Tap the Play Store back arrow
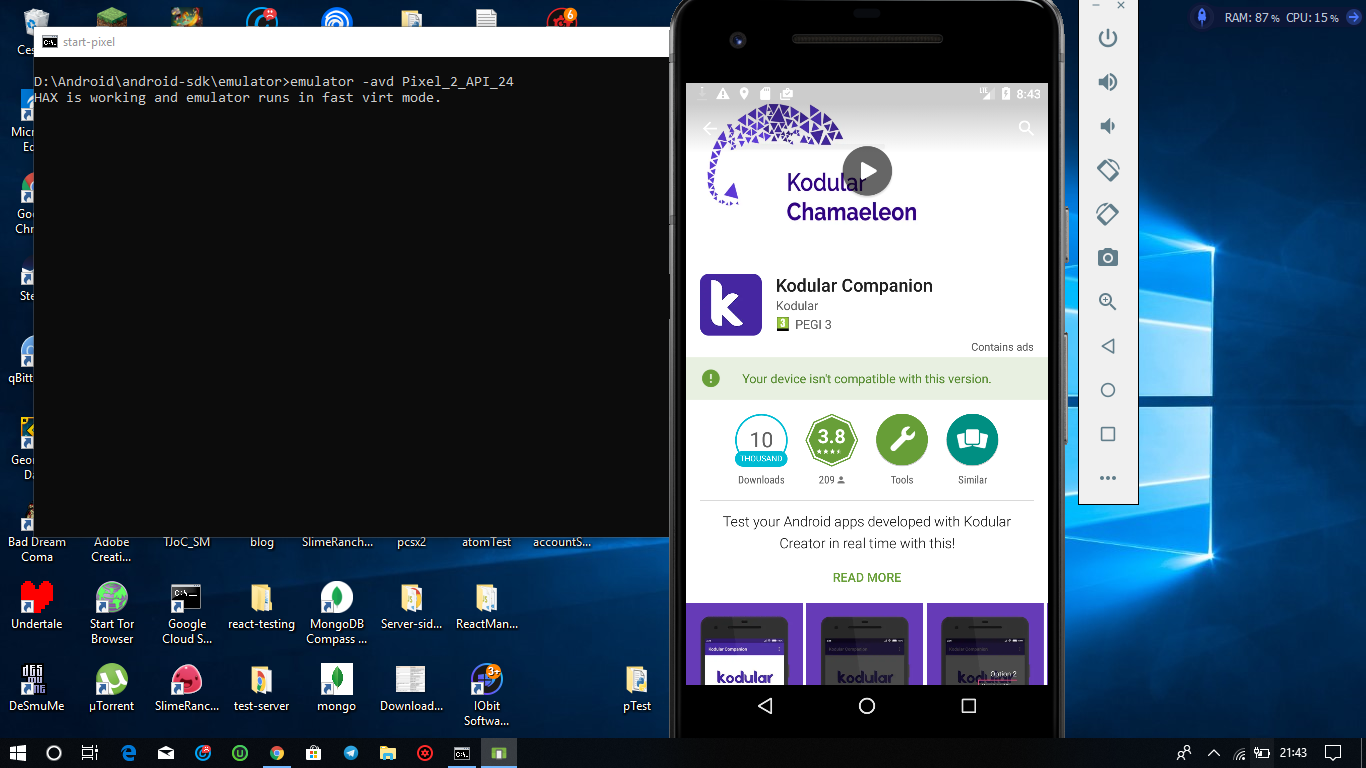1366x768 pixels. click(x=711, y=128)
